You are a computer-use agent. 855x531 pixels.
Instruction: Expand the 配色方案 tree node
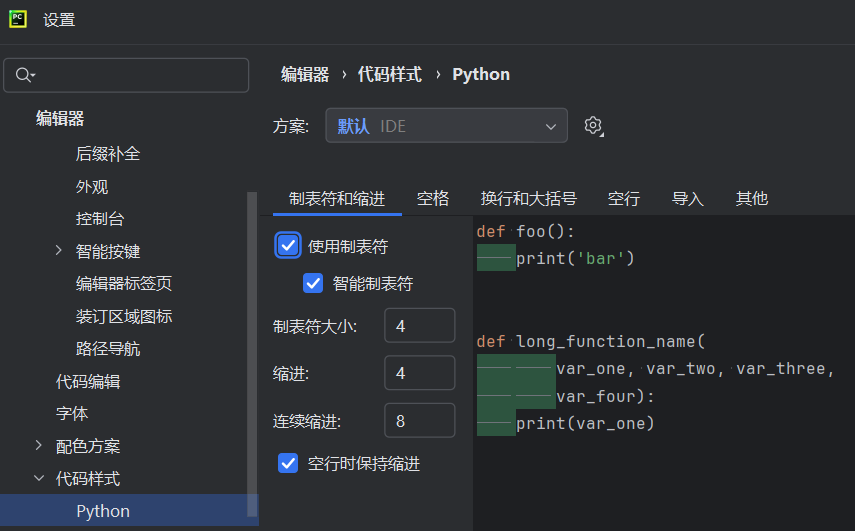38,446
